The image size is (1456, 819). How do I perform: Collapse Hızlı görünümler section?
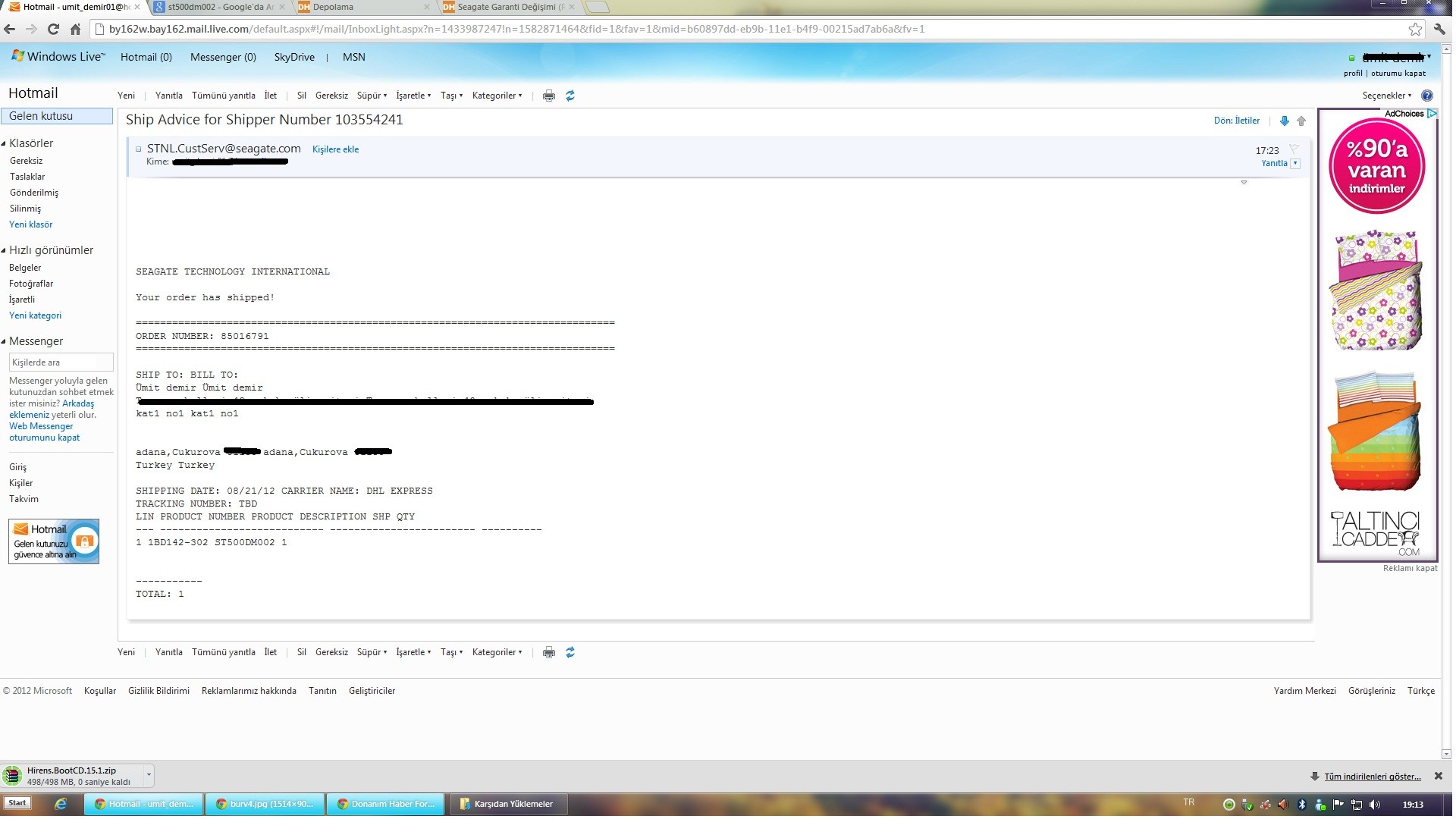point(4,251)
